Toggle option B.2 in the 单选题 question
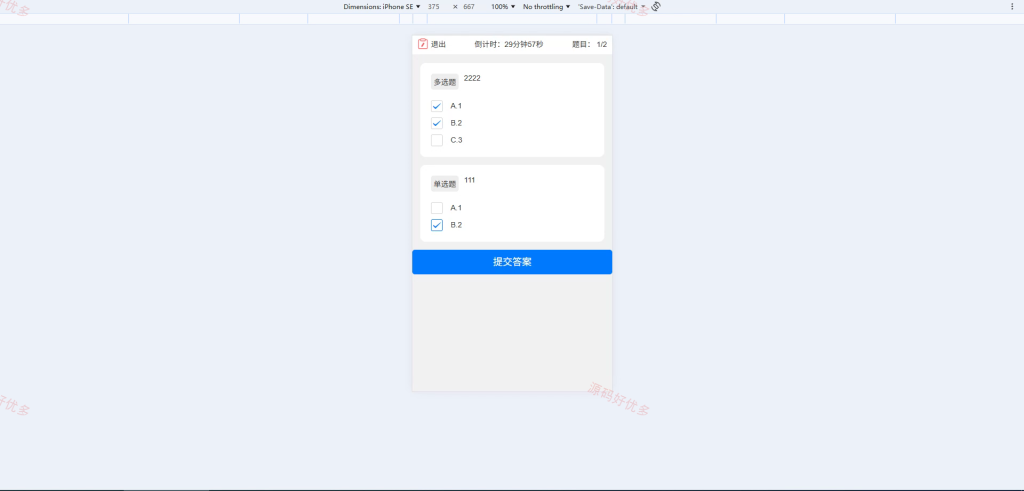Viewport: 1024px width, 491px height. (x=437, y=225)
